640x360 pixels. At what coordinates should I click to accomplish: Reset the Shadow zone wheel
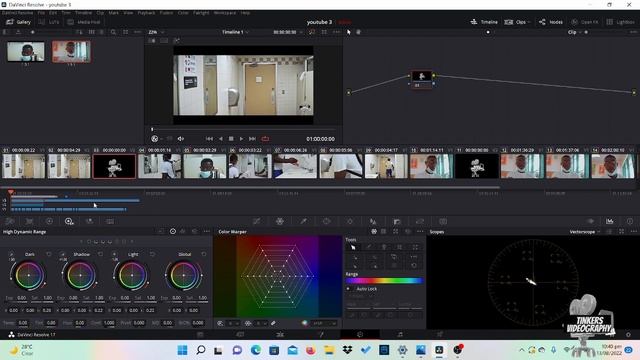point(100,254)
